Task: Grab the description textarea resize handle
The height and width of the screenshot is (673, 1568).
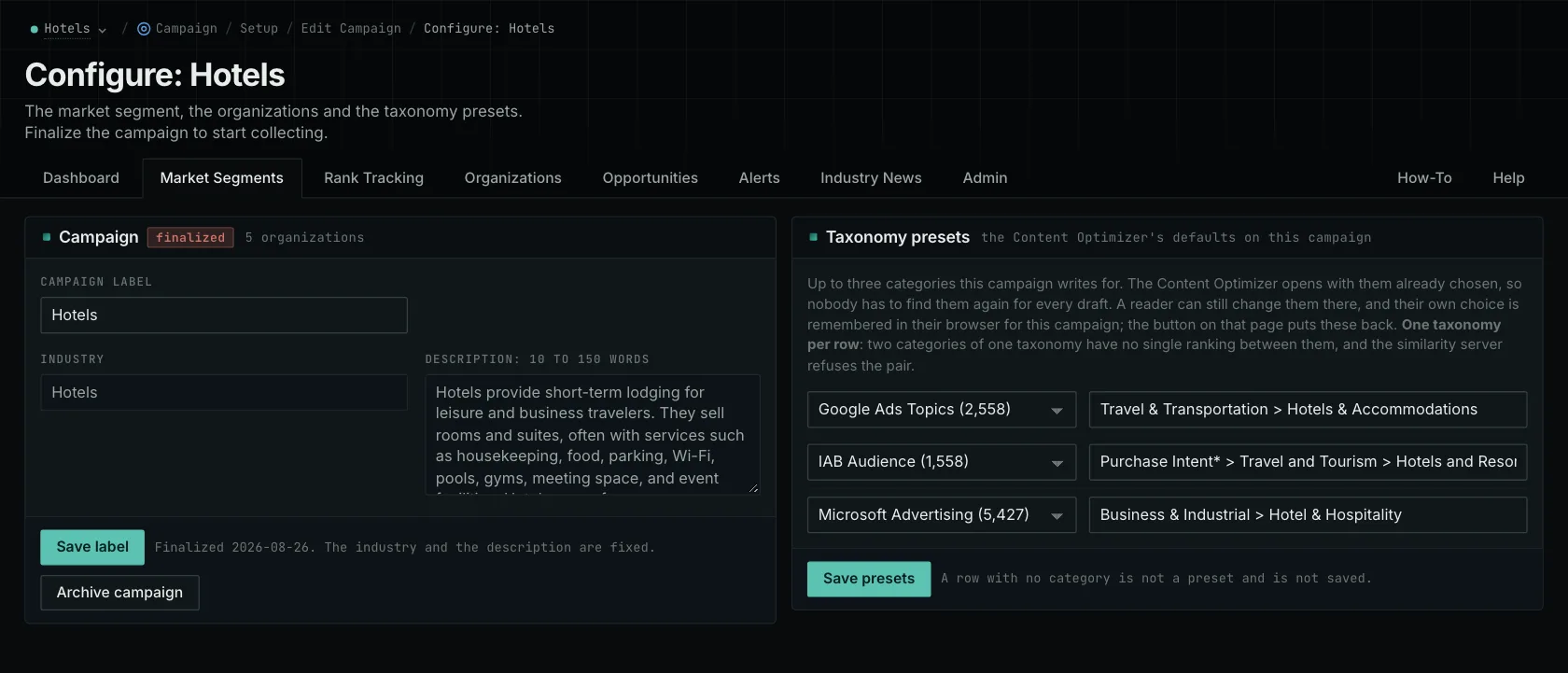Action: [x=753, y=487]
